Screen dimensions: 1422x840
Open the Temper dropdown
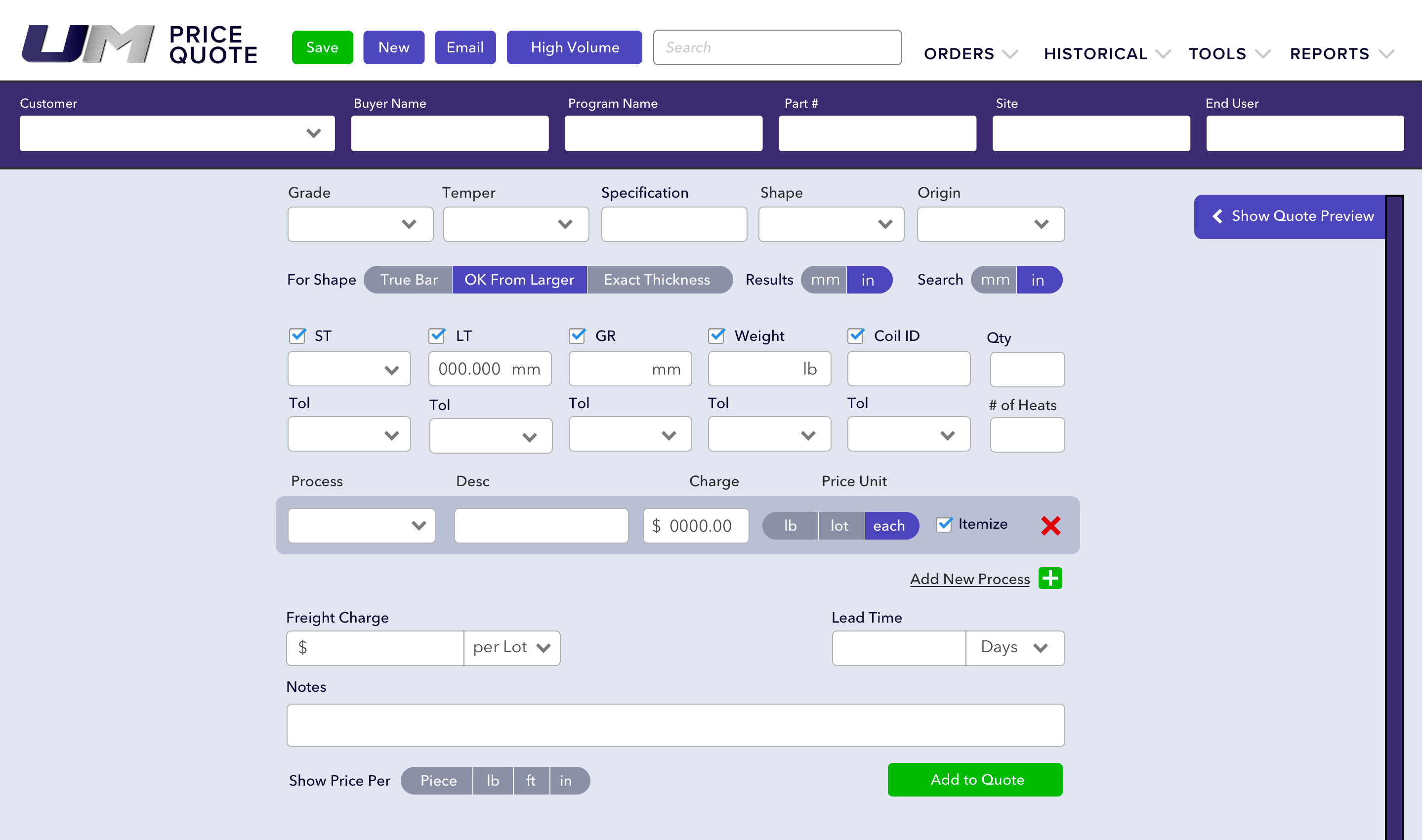click(516, 224)
